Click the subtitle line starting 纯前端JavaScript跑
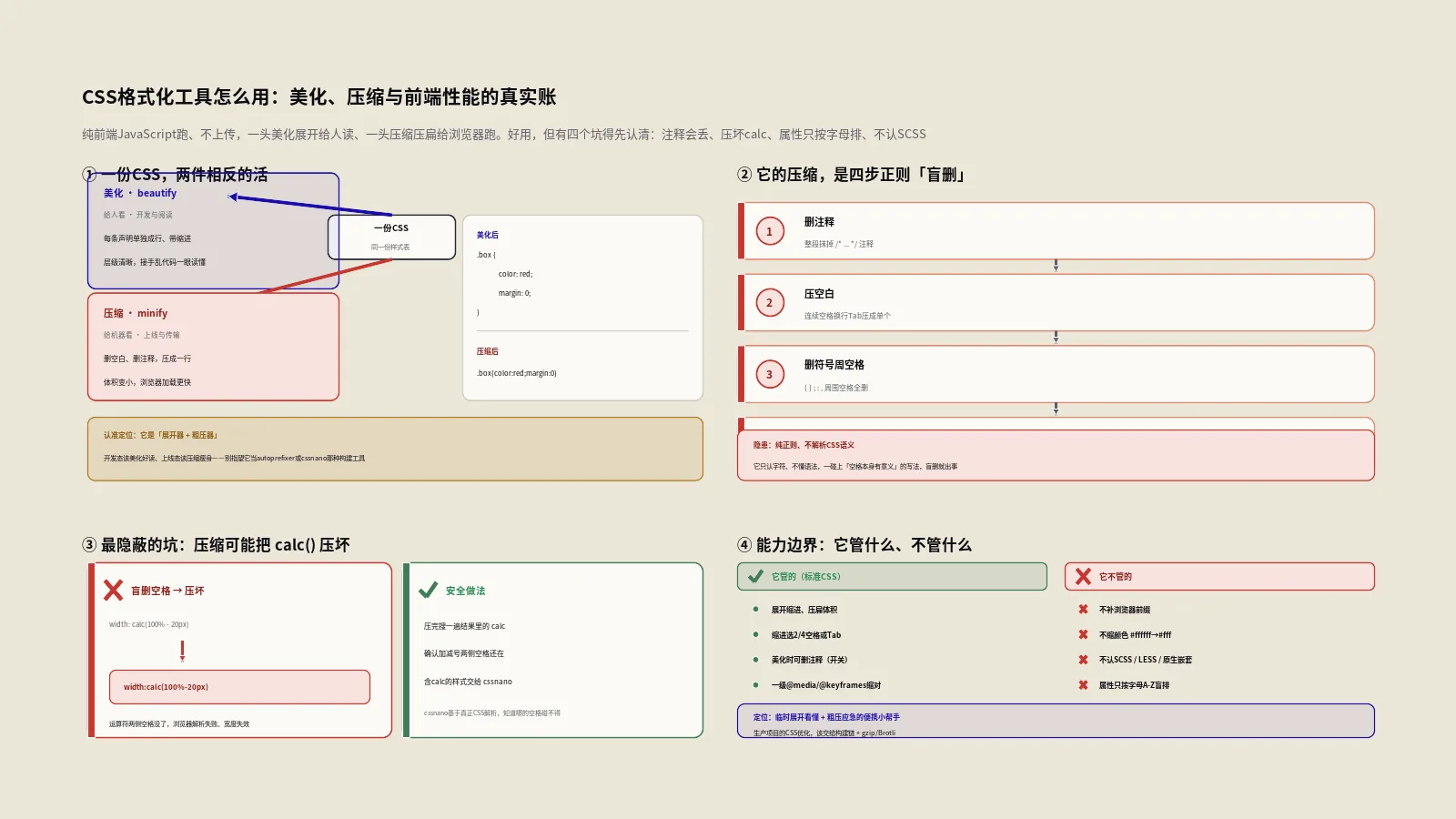1456x819 pixels. (x=504, y=135)
